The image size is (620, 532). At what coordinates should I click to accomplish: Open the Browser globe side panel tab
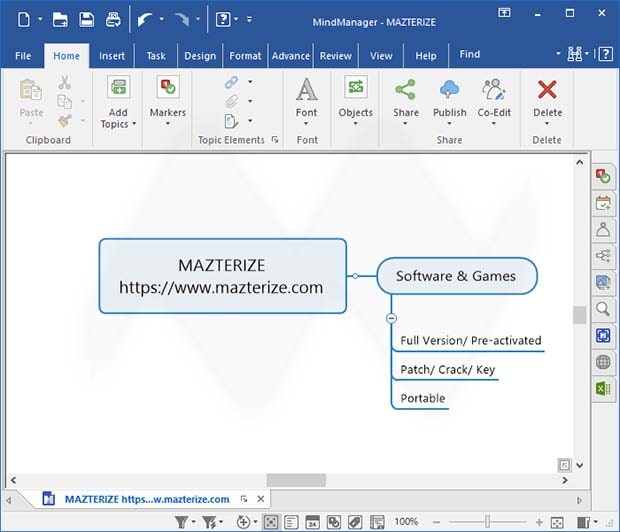pos(603,362)
